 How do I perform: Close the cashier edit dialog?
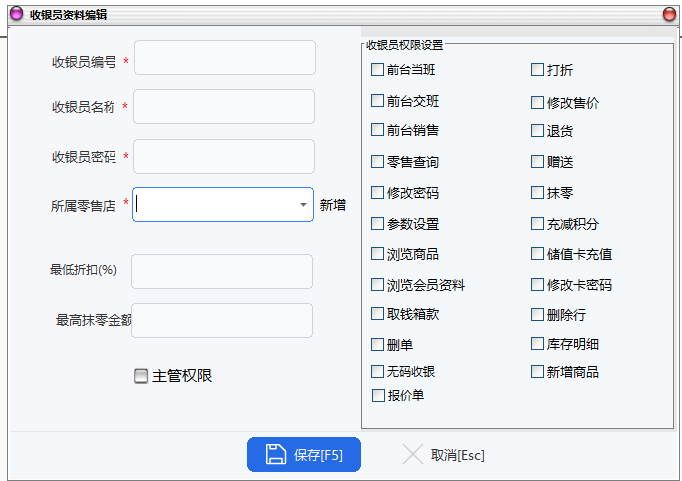668,15
